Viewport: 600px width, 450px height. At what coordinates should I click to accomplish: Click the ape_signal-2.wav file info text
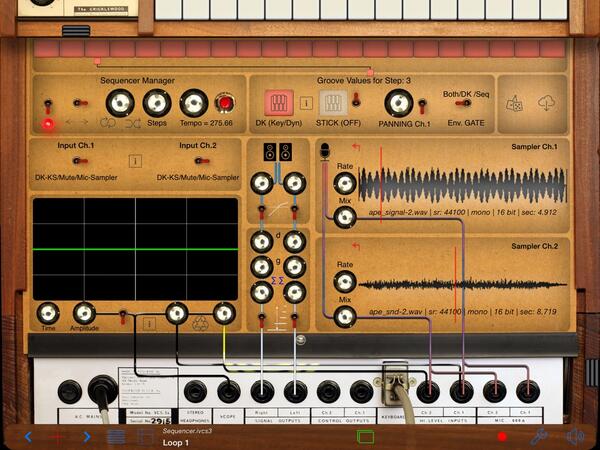coord(463,212)
